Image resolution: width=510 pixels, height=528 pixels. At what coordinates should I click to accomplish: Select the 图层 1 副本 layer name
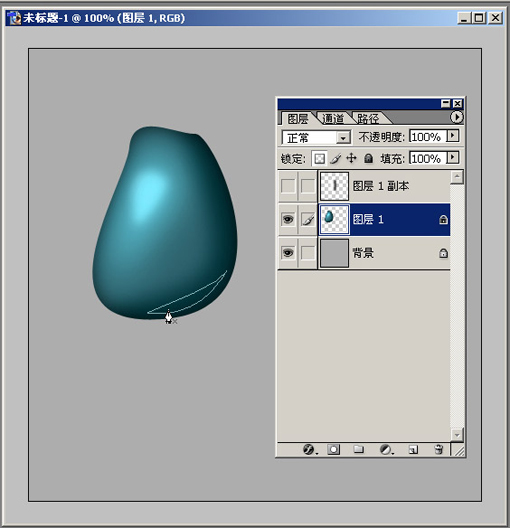[x=381, y=186]
